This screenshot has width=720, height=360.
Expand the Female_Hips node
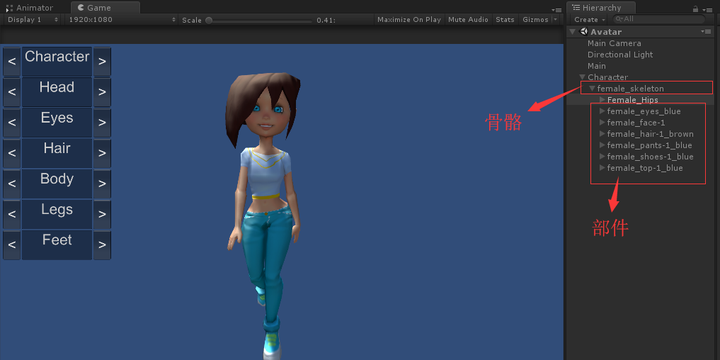602,100
